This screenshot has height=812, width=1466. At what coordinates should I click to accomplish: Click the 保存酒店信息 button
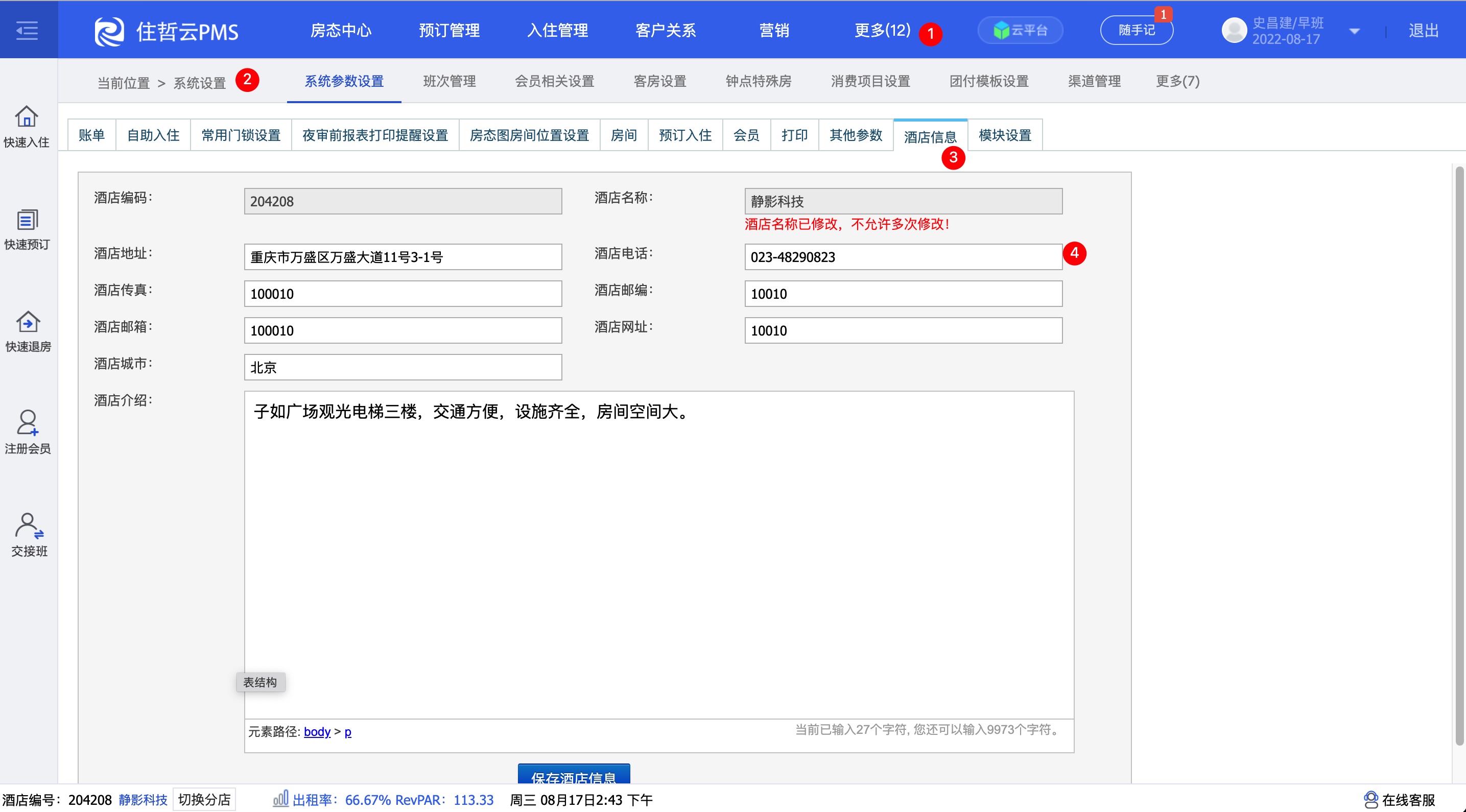574,775
